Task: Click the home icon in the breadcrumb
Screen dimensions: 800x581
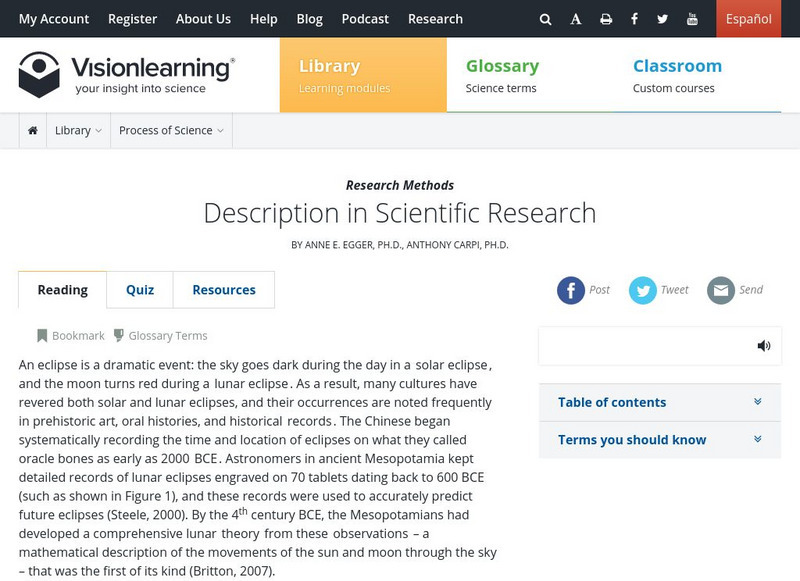Action: (x=34, y=129)
